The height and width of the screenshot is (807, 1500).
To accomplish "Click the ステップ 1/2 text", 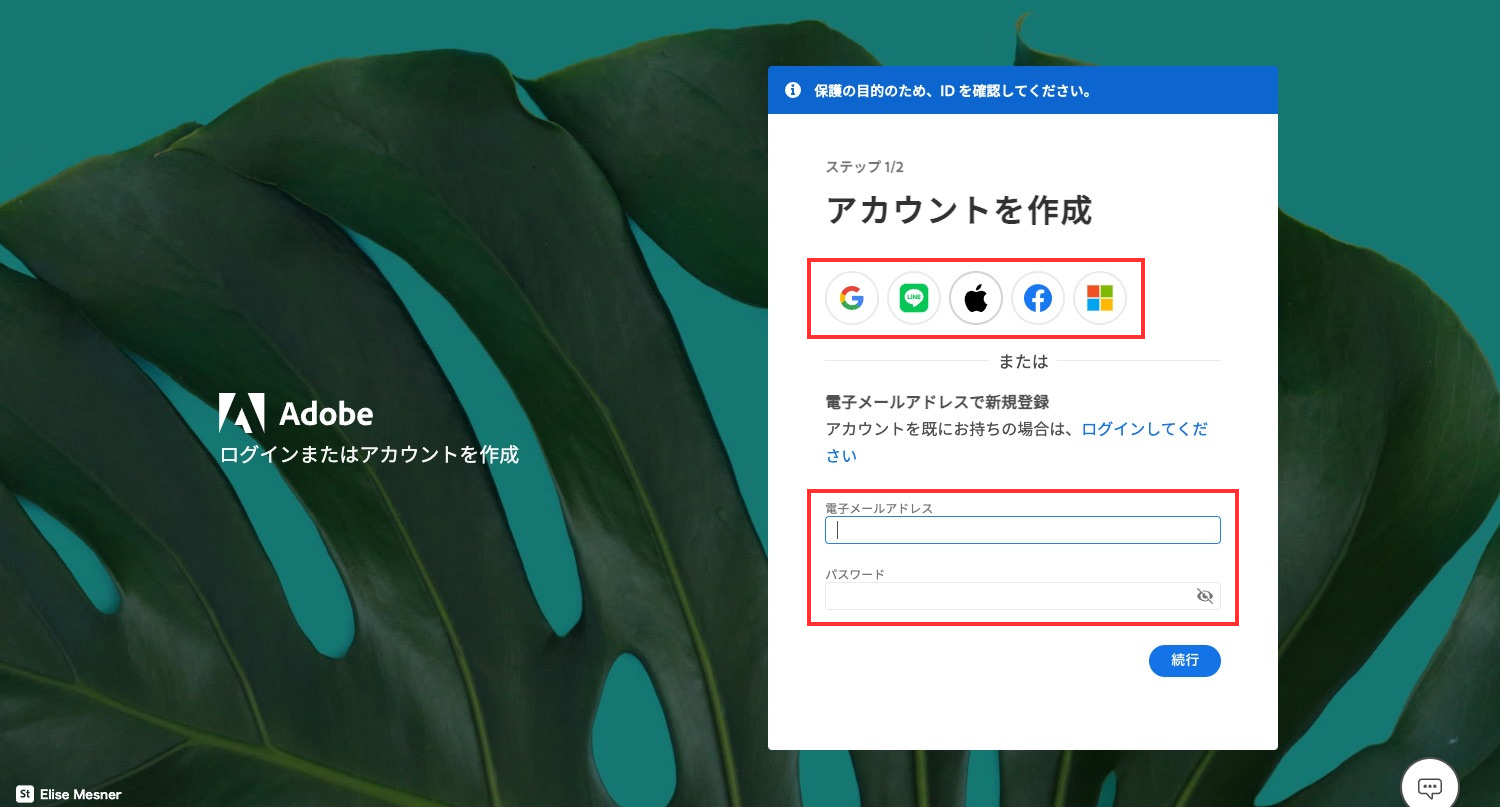I will (865, 167).
